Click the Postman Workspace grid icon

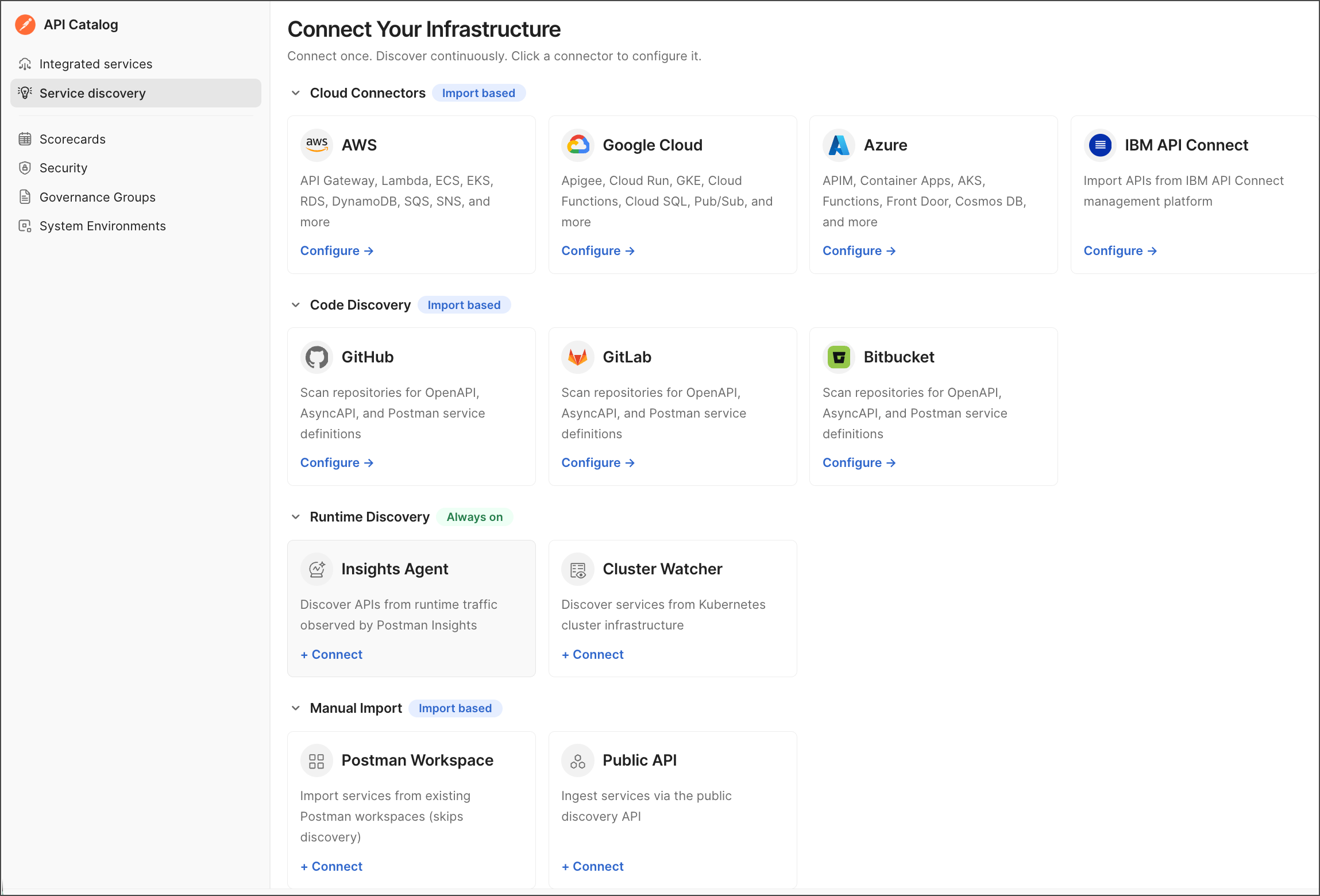(317, 760)
